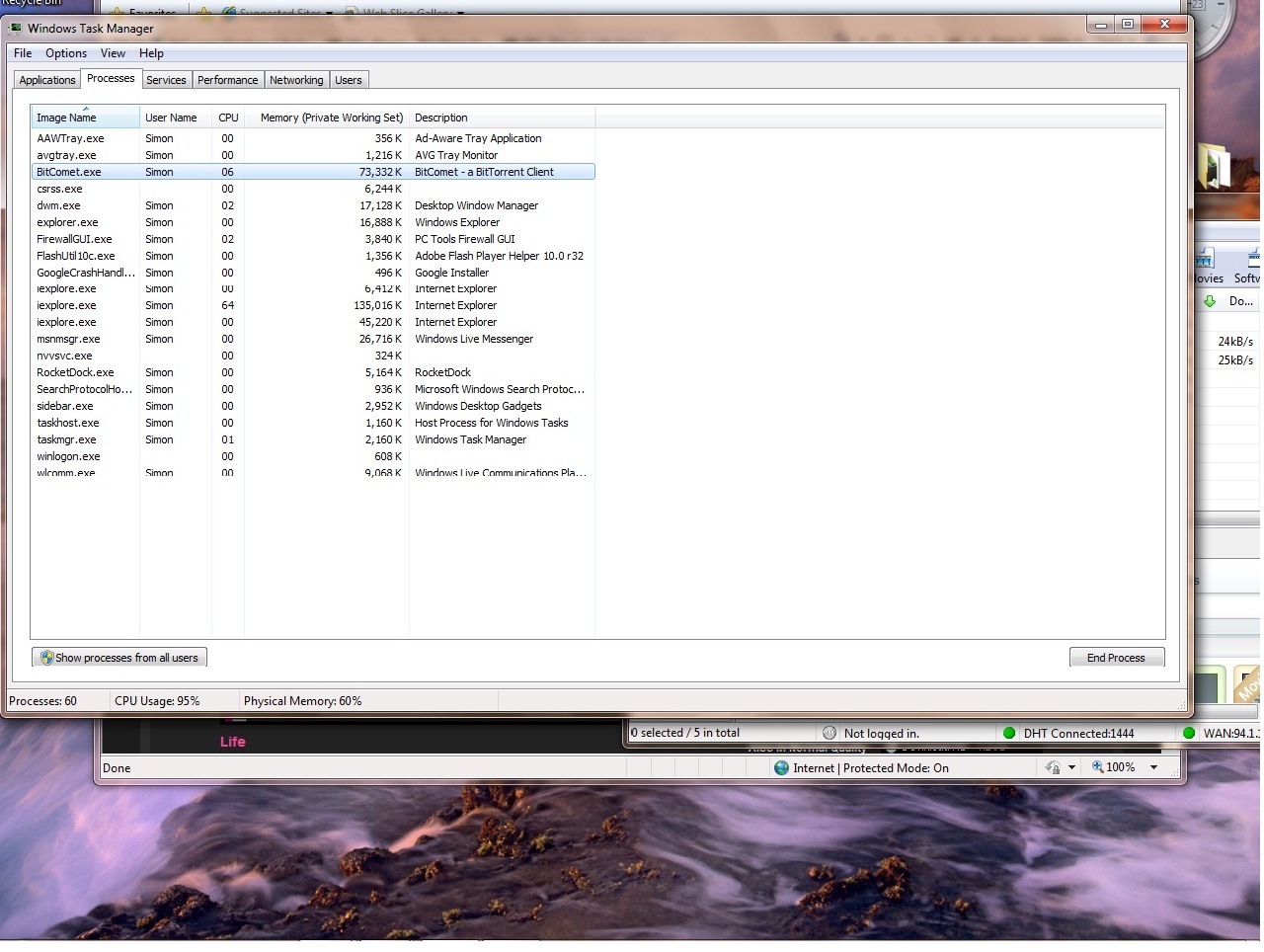The image size is (1264, 952).
Task: Open the Help menu
Action: click(x=151, y=53)
